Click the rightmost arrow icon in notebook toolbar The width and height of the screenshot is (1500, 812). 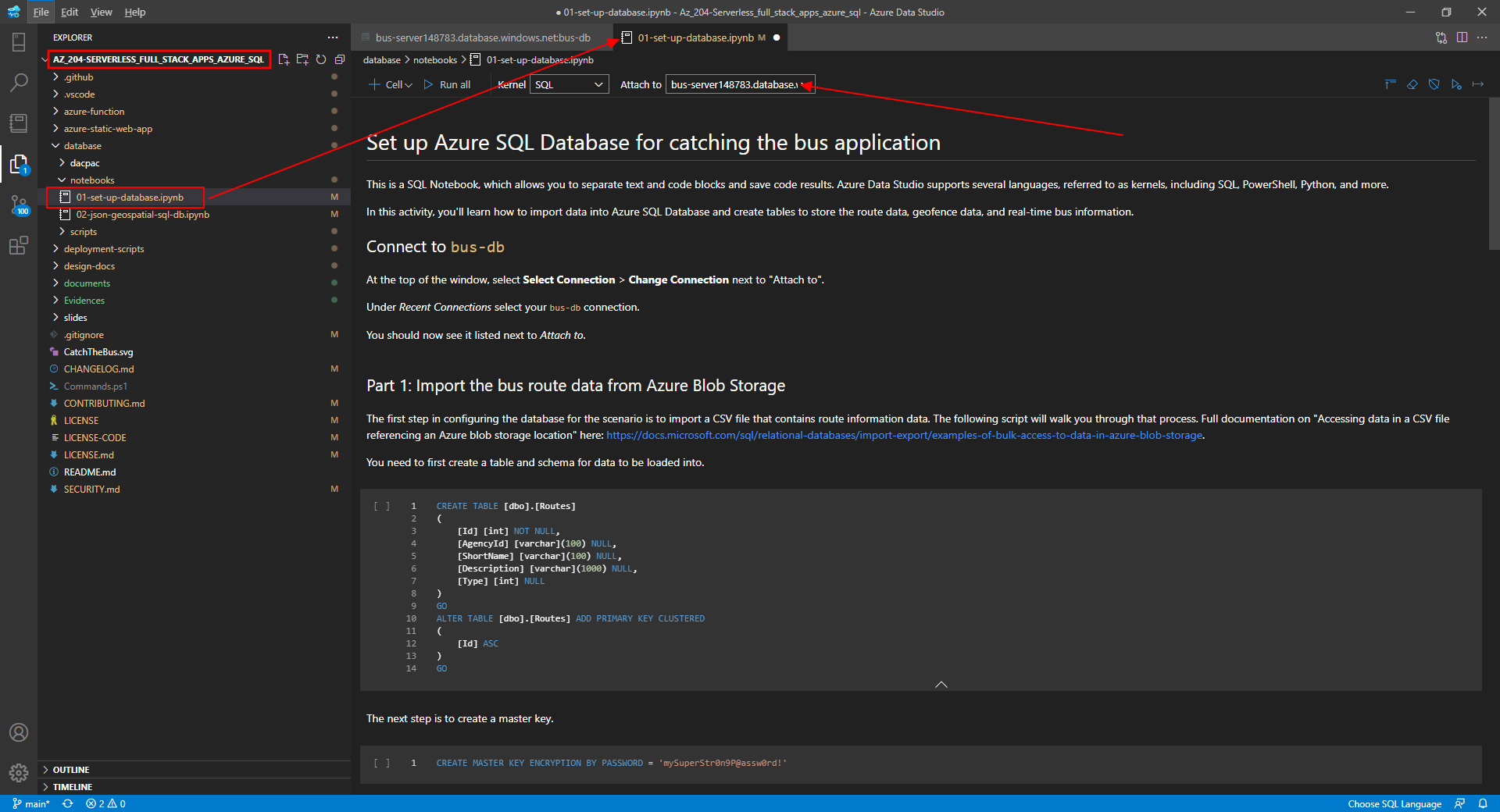pyautogui.click(x=1478, y=84)
